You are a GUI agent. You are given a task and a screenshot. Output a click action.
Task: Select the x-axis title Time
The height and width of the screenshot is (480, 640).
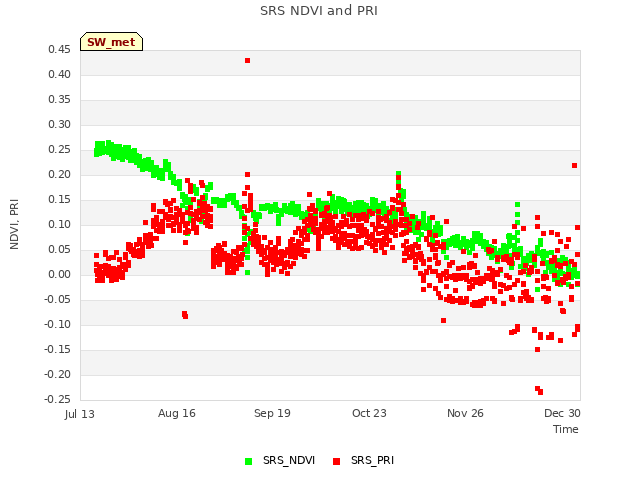(x=566, y=429)
